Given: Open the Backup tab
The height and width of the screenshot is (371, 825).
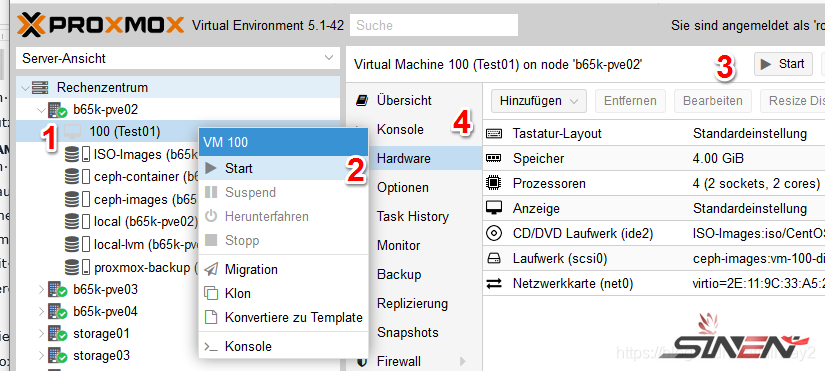Looking at the screenshot, I should (x=414, y=274).
